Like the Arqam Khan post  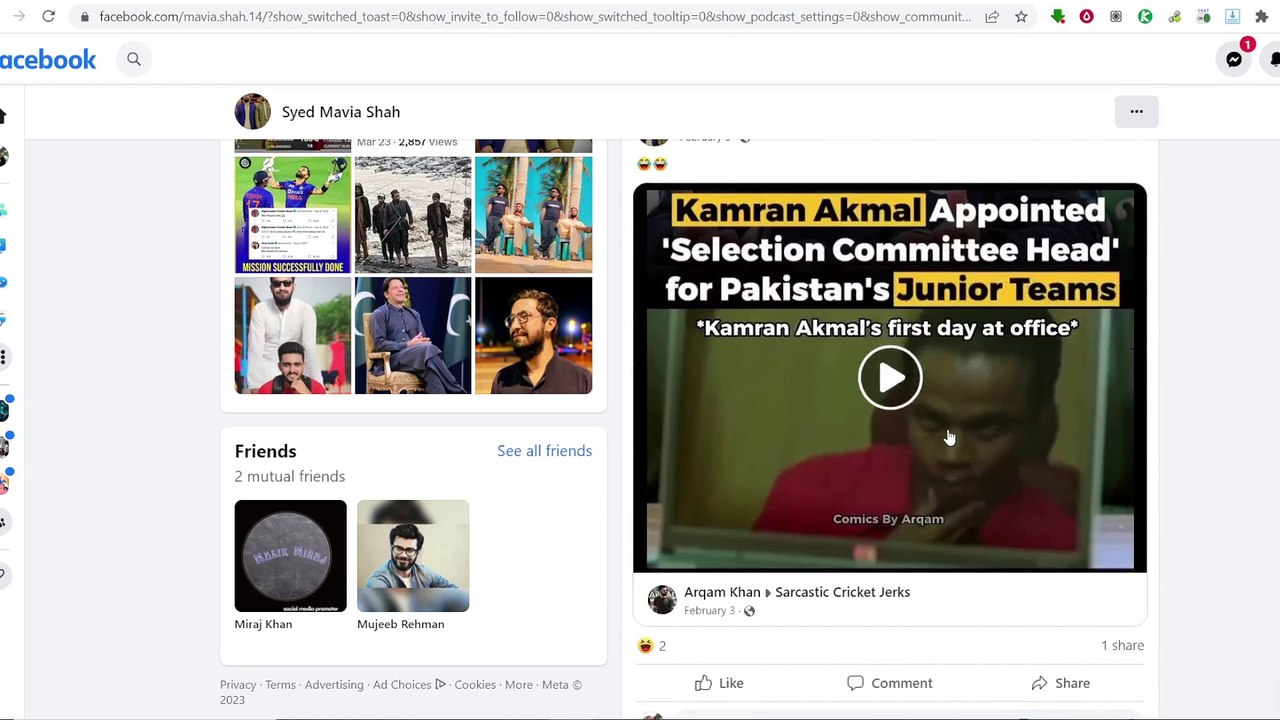(x=719, y=683)
